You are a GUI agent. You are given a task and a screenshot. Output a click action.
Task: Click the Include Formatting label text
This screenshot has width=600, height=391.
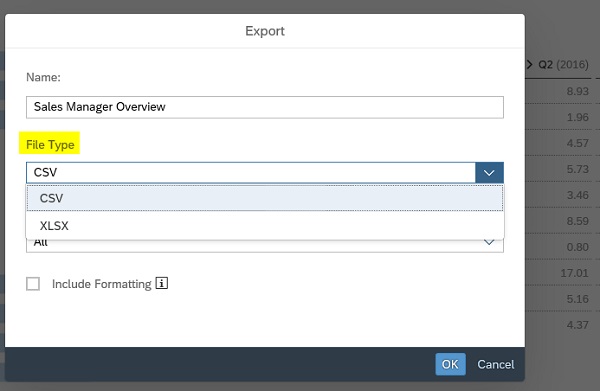(102, 284)
